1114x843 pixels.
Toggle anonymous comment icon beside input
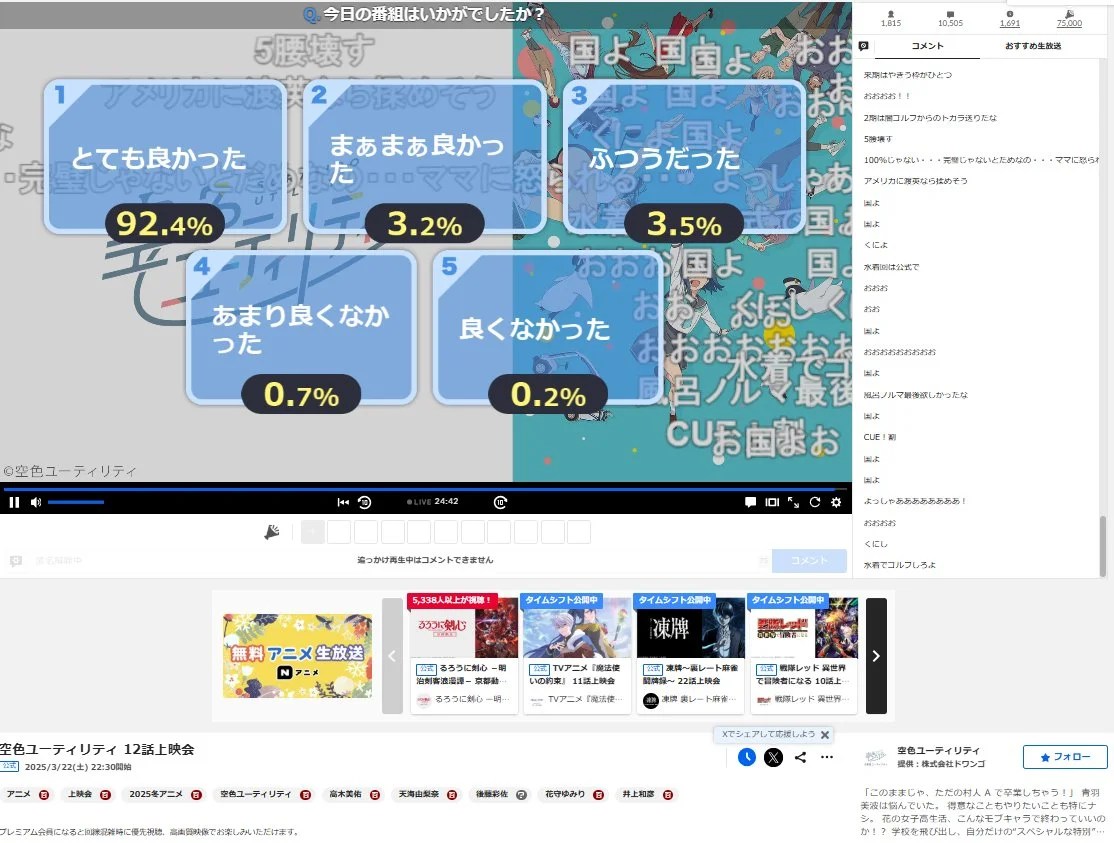pos(16,561)
